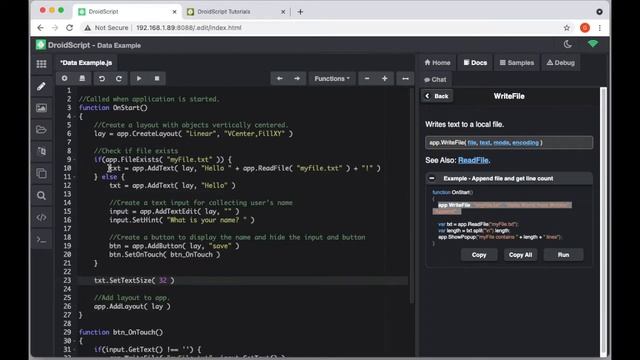Copy the example code

tap(479, 255)
